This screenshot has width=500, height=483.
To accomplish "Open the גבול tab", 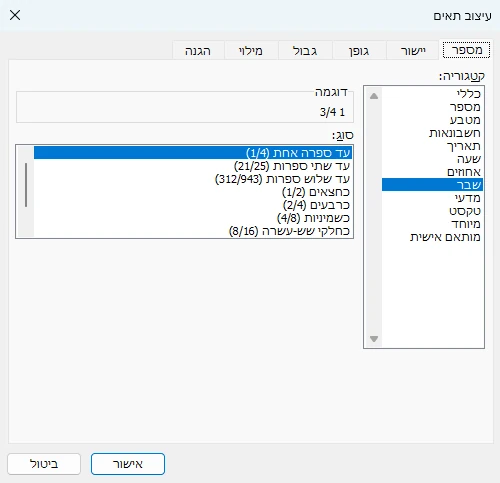I will point(305,51).
